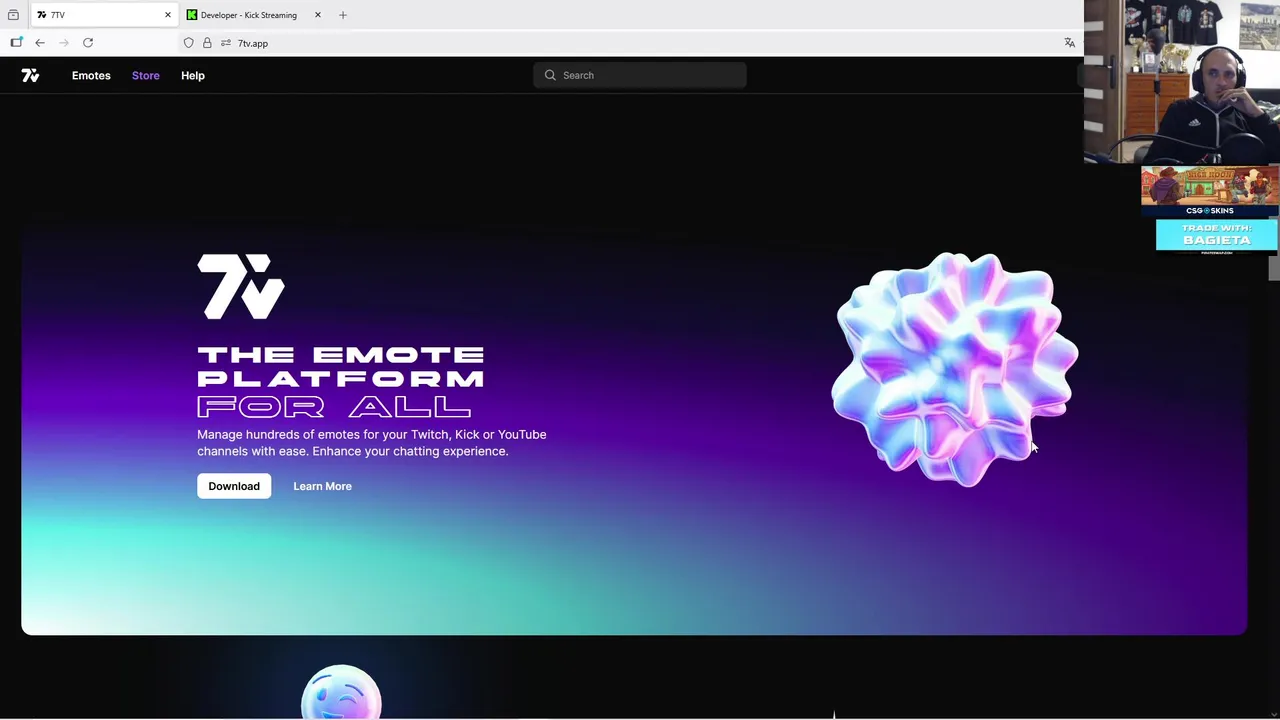1280x720 pixels.
Task: Click the 7TV tab favicon
Action: click(x=41, y=15)
